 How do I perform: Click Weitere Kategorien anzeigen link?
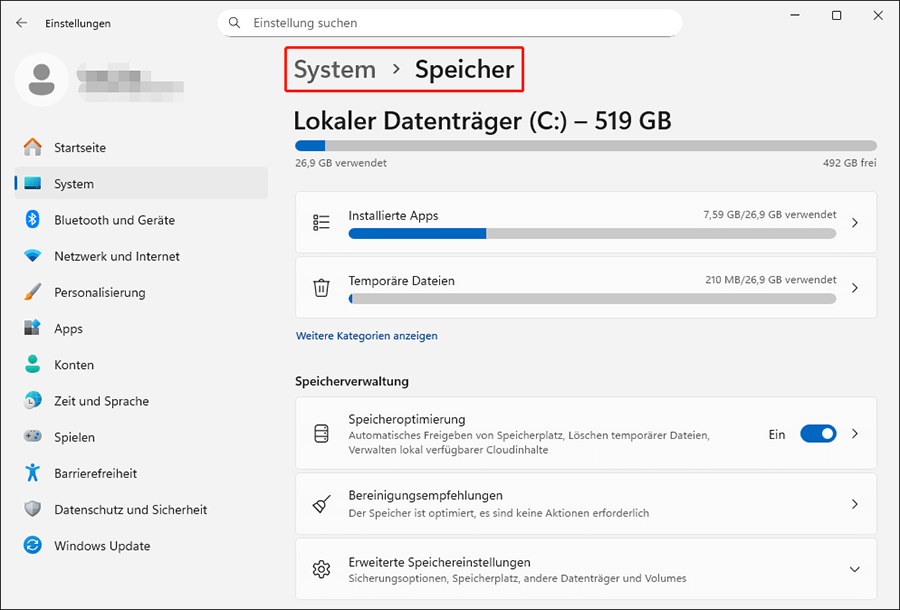pyautogui.click(x=366, y=336)
